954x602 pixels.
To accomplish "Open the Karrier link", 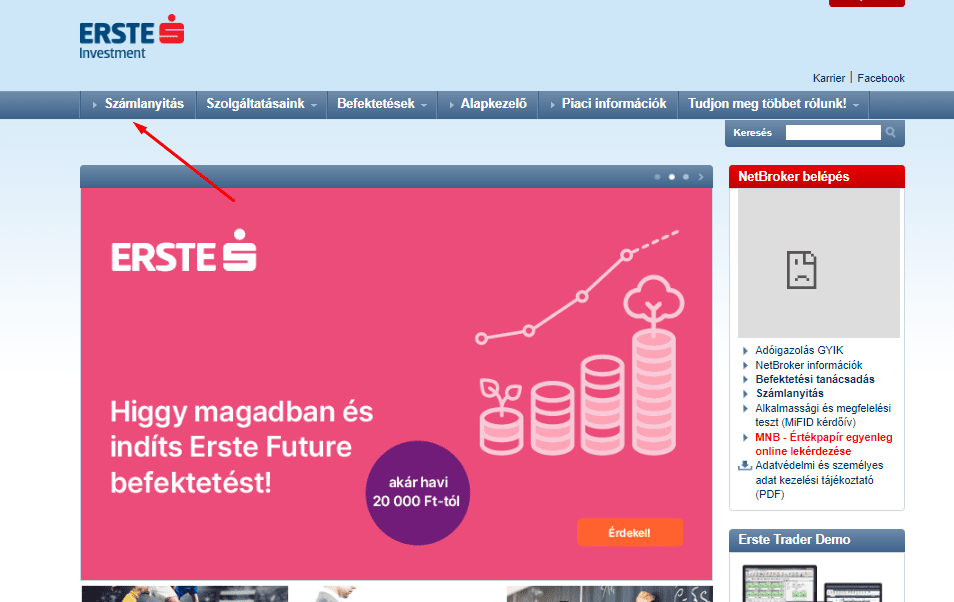I will [x=829, y=78].
